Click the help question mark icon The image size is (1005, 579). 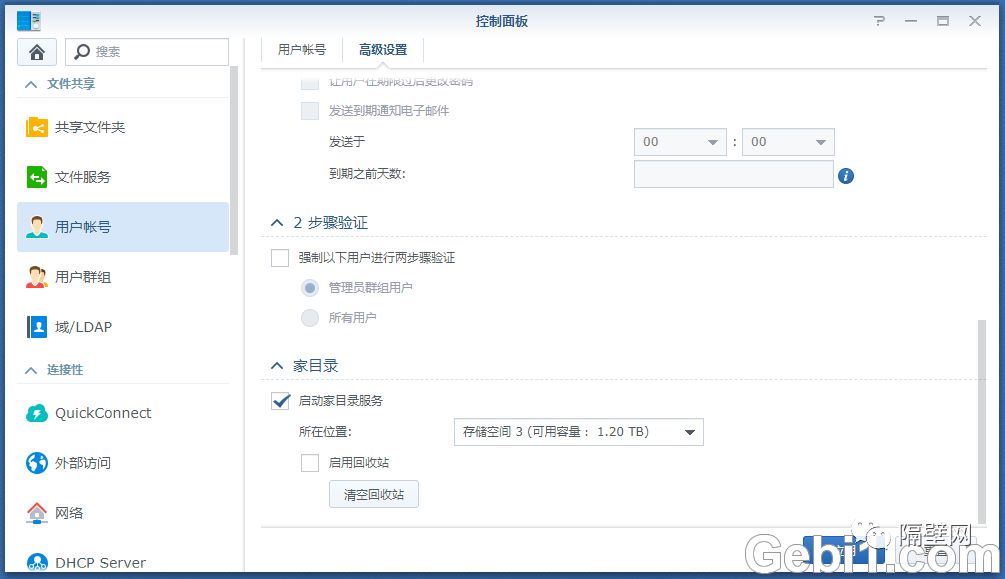click(879, 21)
